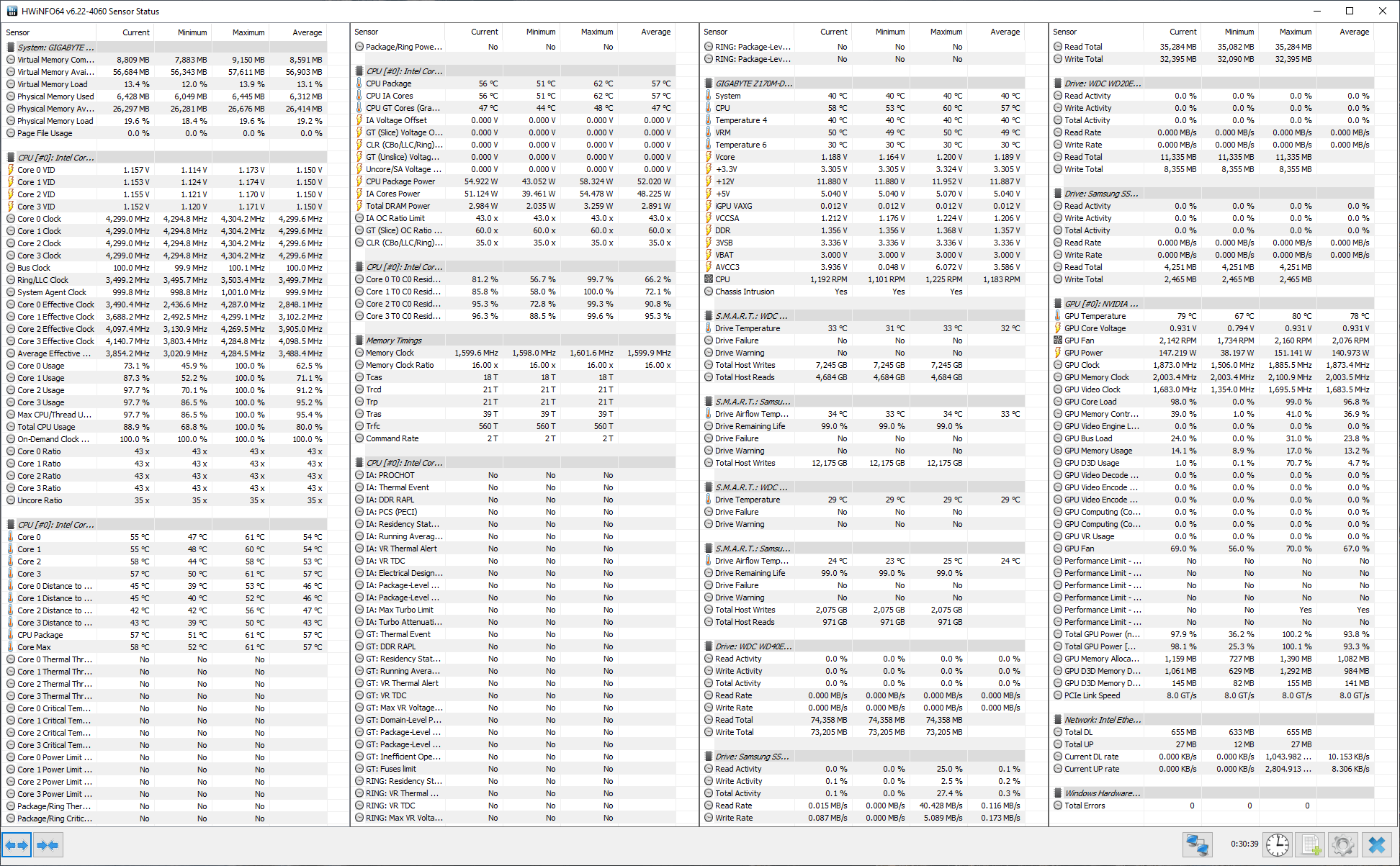Click the expand sensor columns arrows button

point(17,844)
